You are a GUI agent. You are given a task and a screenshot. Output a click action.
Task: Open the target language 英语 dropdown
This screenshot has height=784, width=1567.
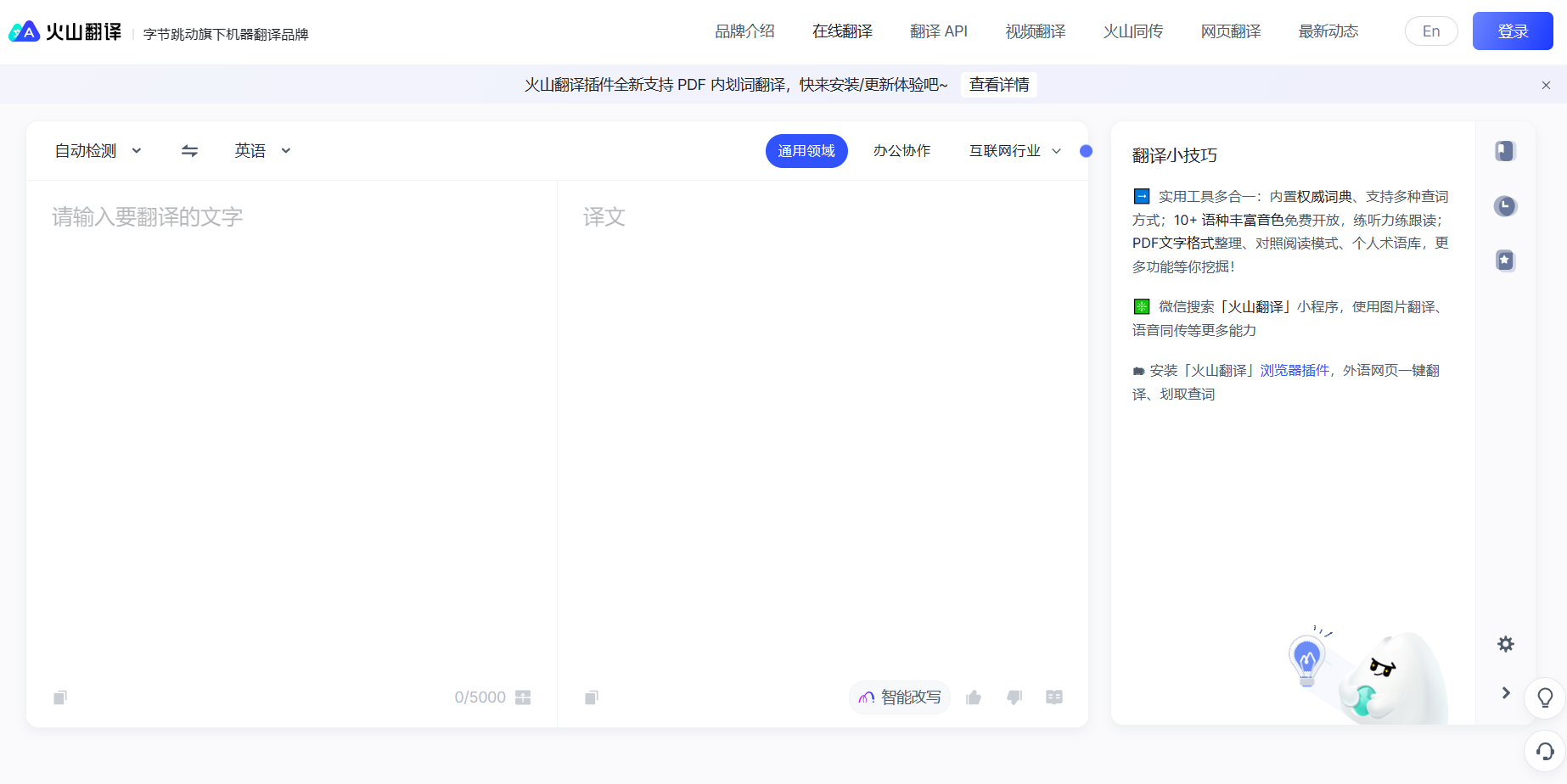pyautogui.click(x=261, y=150)
